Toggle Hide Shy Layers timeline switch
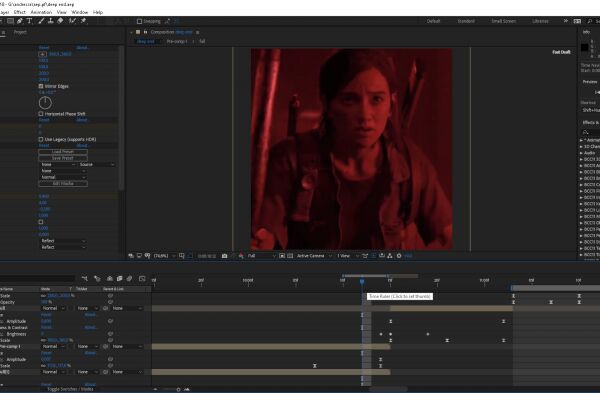Screen dimensions: 600x393 pos(109,279)
